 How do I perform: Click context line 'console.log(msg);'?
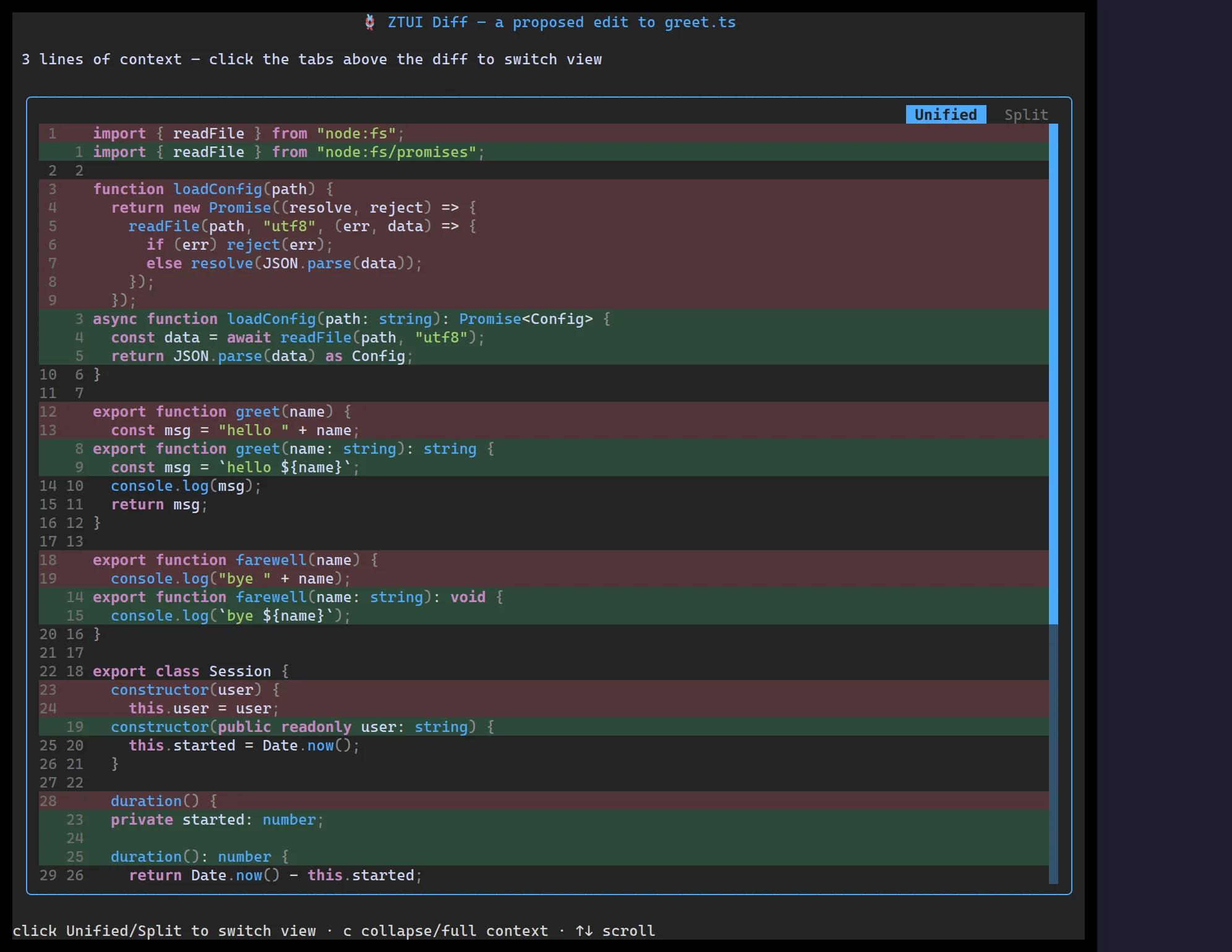coord(544,485)
